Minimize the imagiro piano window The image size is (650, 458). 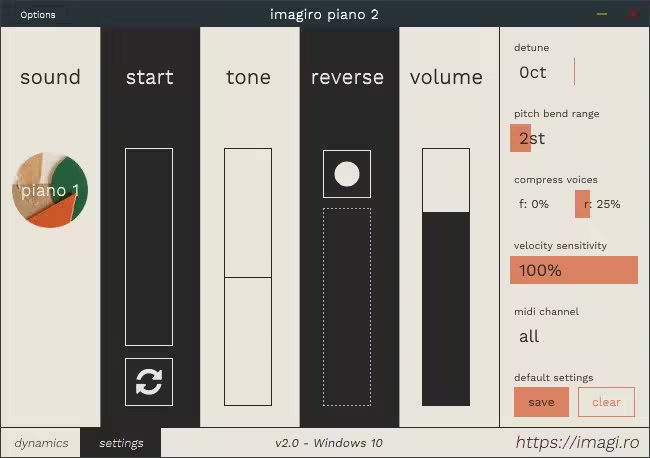[x=602, y=14]
